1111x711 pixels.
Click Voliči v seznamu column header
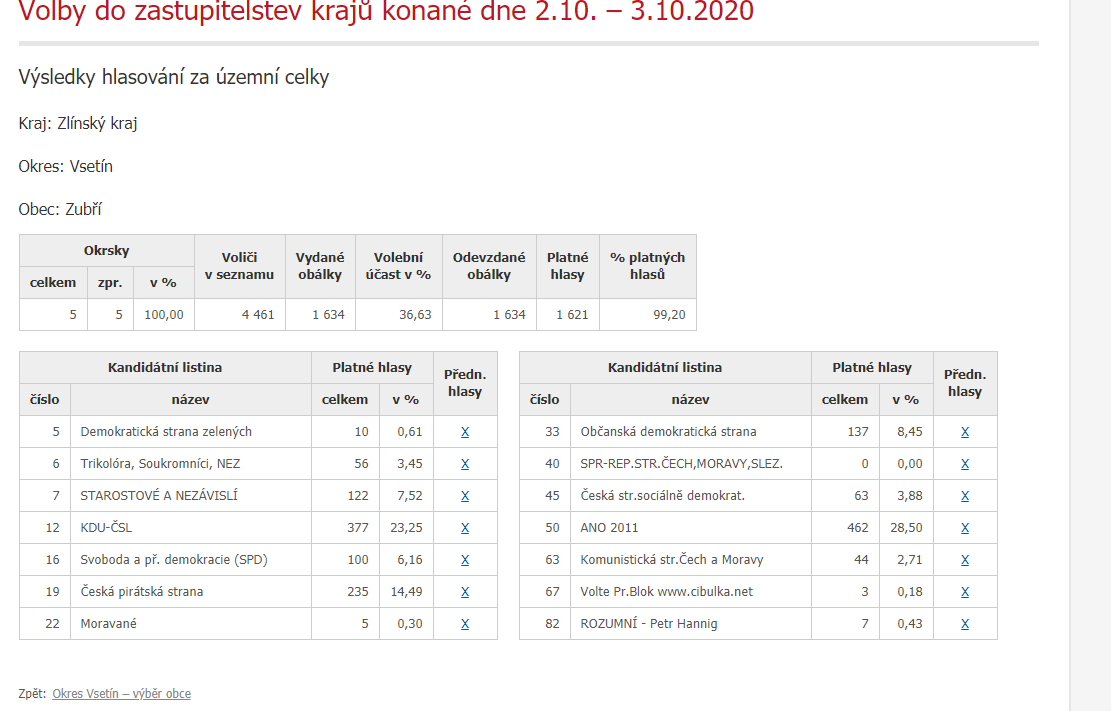click(239, 266)
